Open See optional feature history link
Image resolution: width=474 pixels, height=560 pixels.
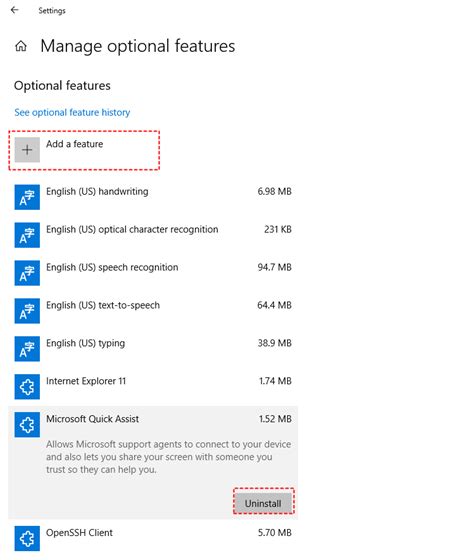(x=72, y=112)
